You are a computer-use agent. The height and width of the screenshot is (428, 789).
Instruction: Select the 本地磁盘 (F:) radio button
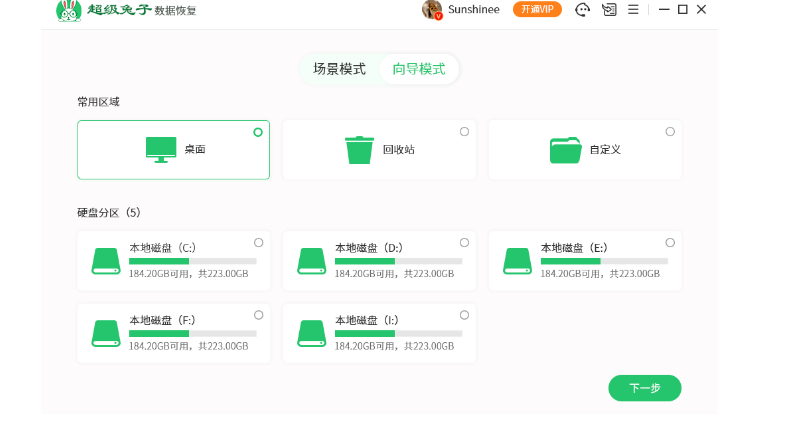[258, 315]
